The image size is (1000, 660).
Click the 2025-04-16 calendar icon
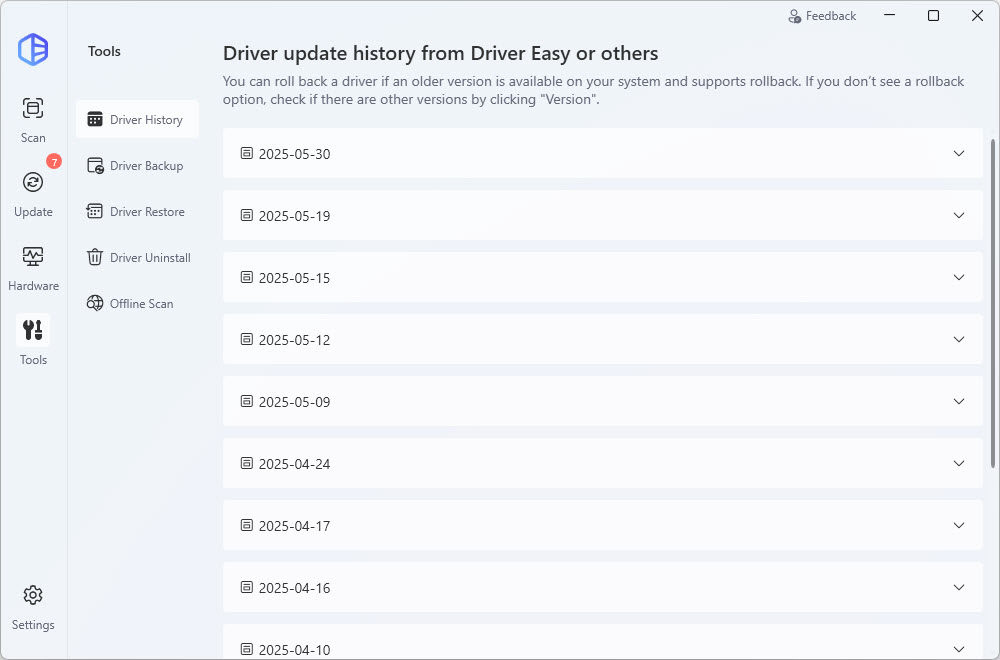pyautogui.click(x=247, y=588)
